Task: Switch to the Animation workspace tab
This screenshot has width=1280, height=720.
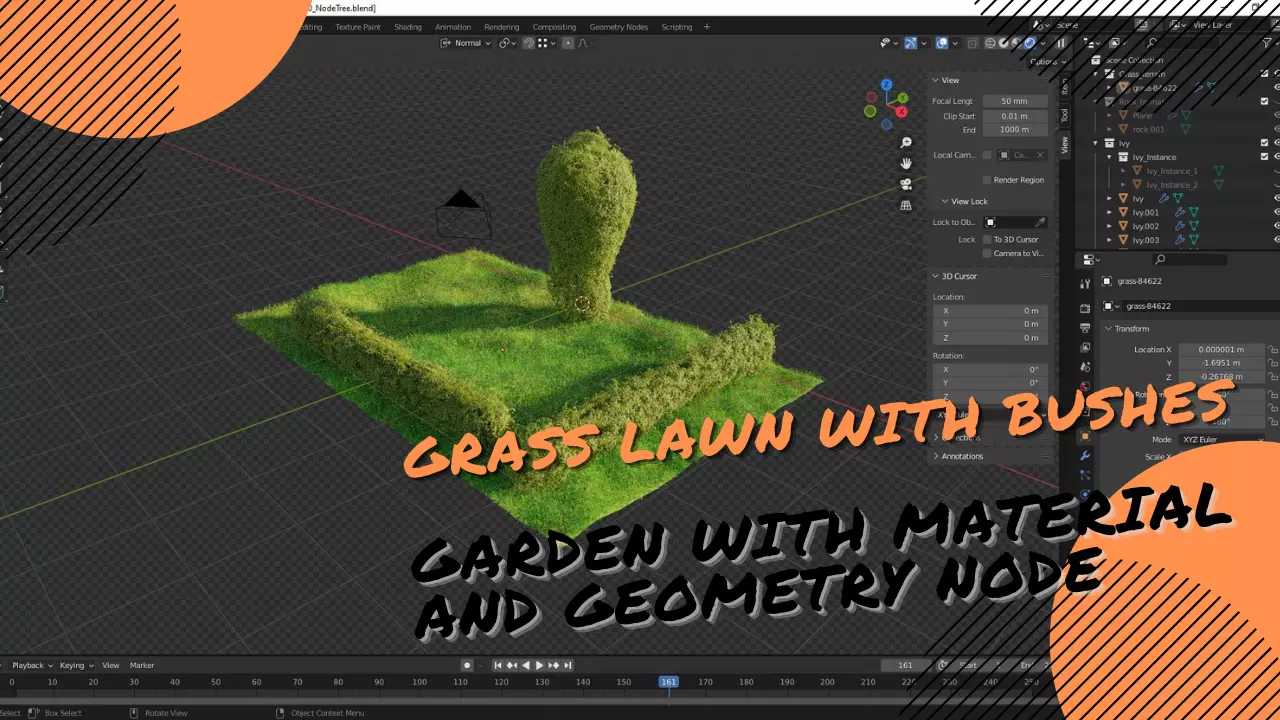Action: pyautogui.click(x=453, y=27)
